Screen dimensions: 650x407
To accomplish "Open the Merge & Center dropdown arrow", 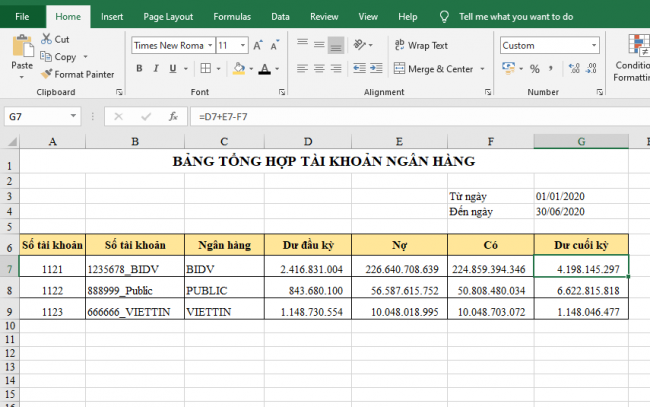I will [x=482, y=69].
